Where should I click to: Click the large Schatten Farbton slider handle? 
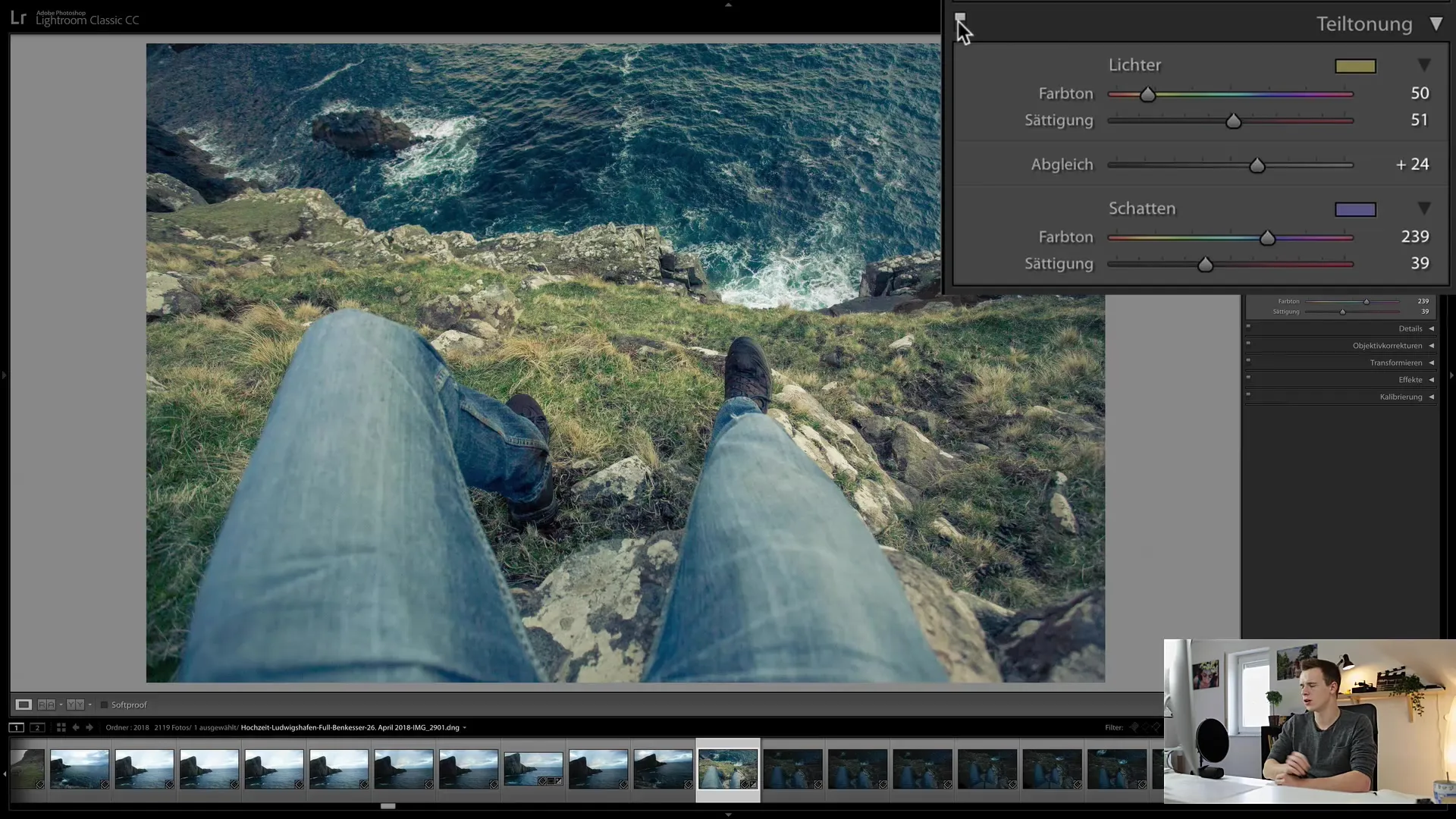[x=1267, y=238]
